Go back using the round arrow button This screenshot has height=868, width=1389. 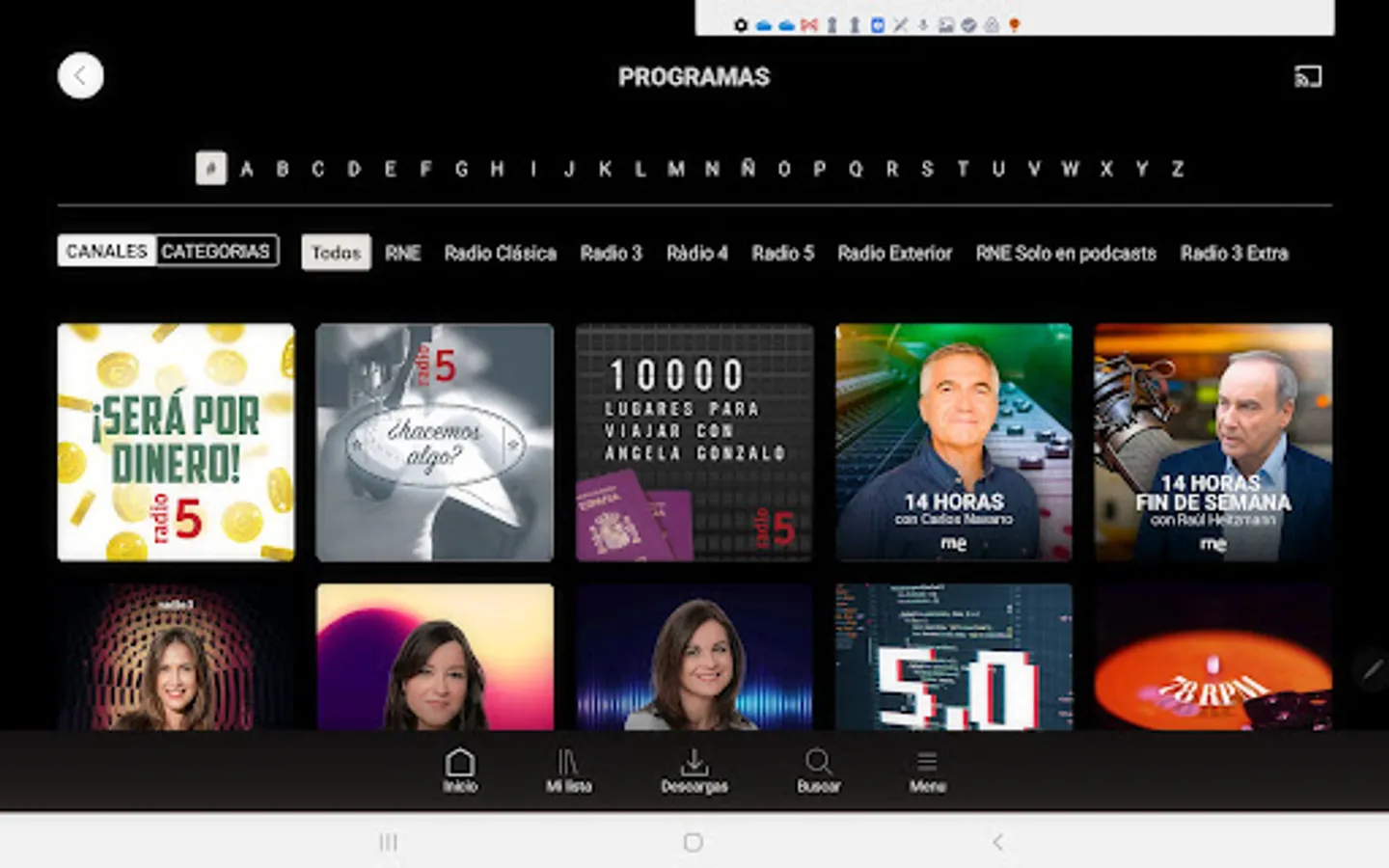(80, 75)
